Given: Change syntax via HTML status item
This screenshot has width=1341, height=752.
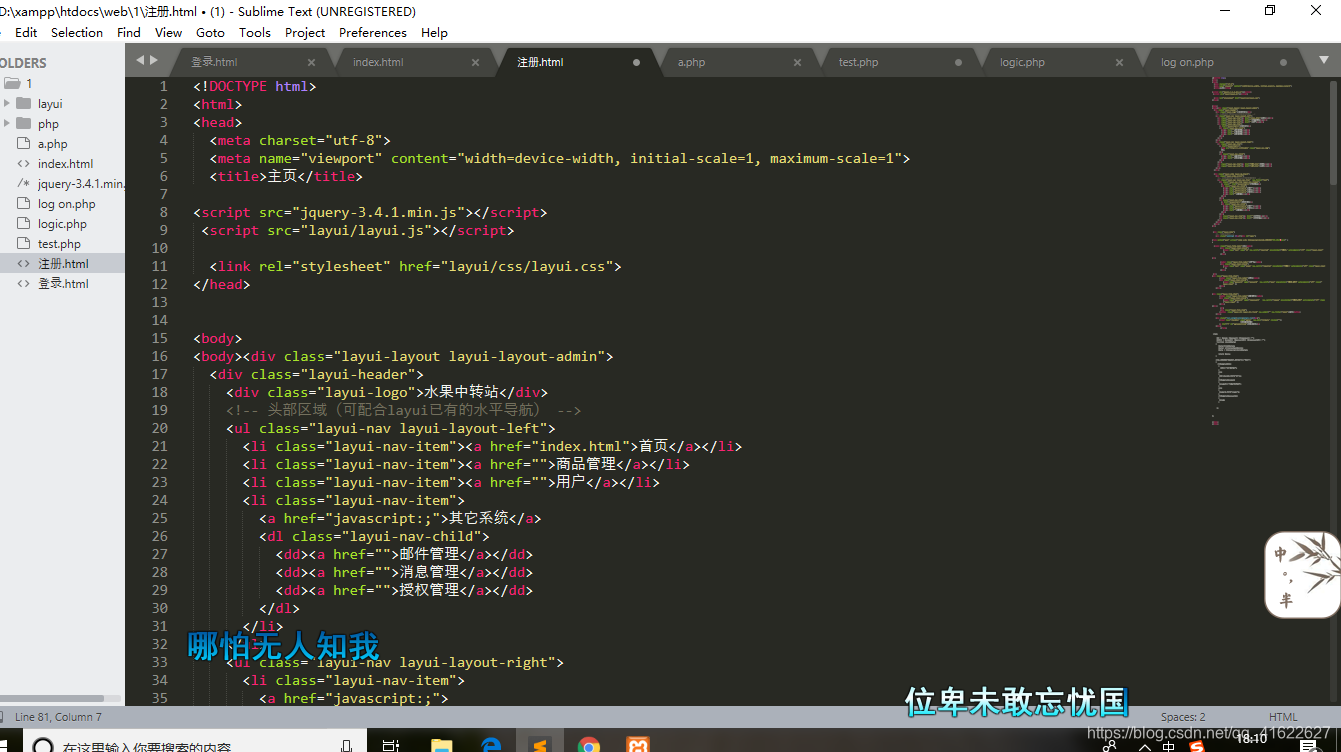Looking at the screenshot, I should pos(1283,717).
